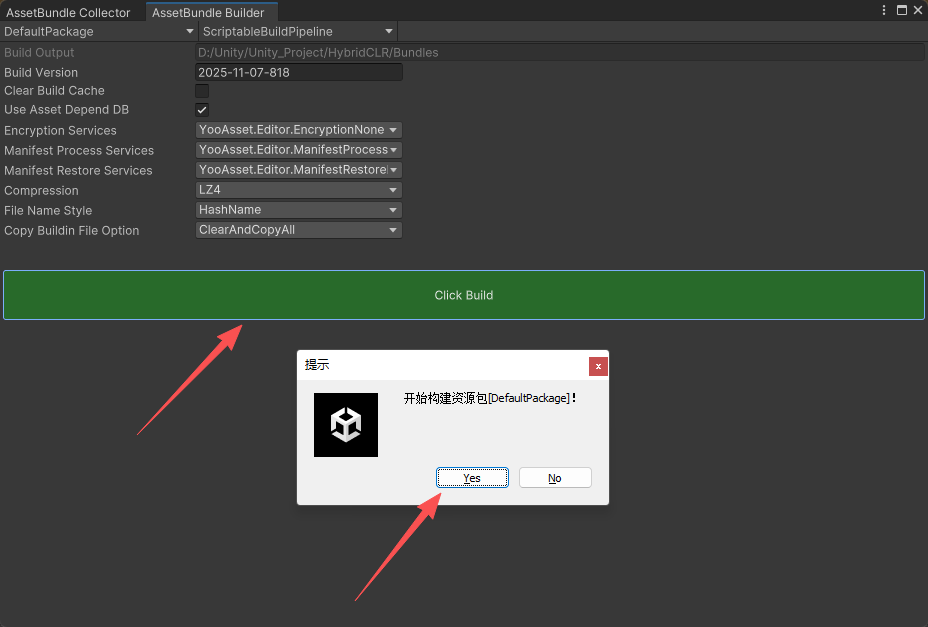
Task: Open the Copy Buildin File Option dropdown
Action: (x=298, y=230)
